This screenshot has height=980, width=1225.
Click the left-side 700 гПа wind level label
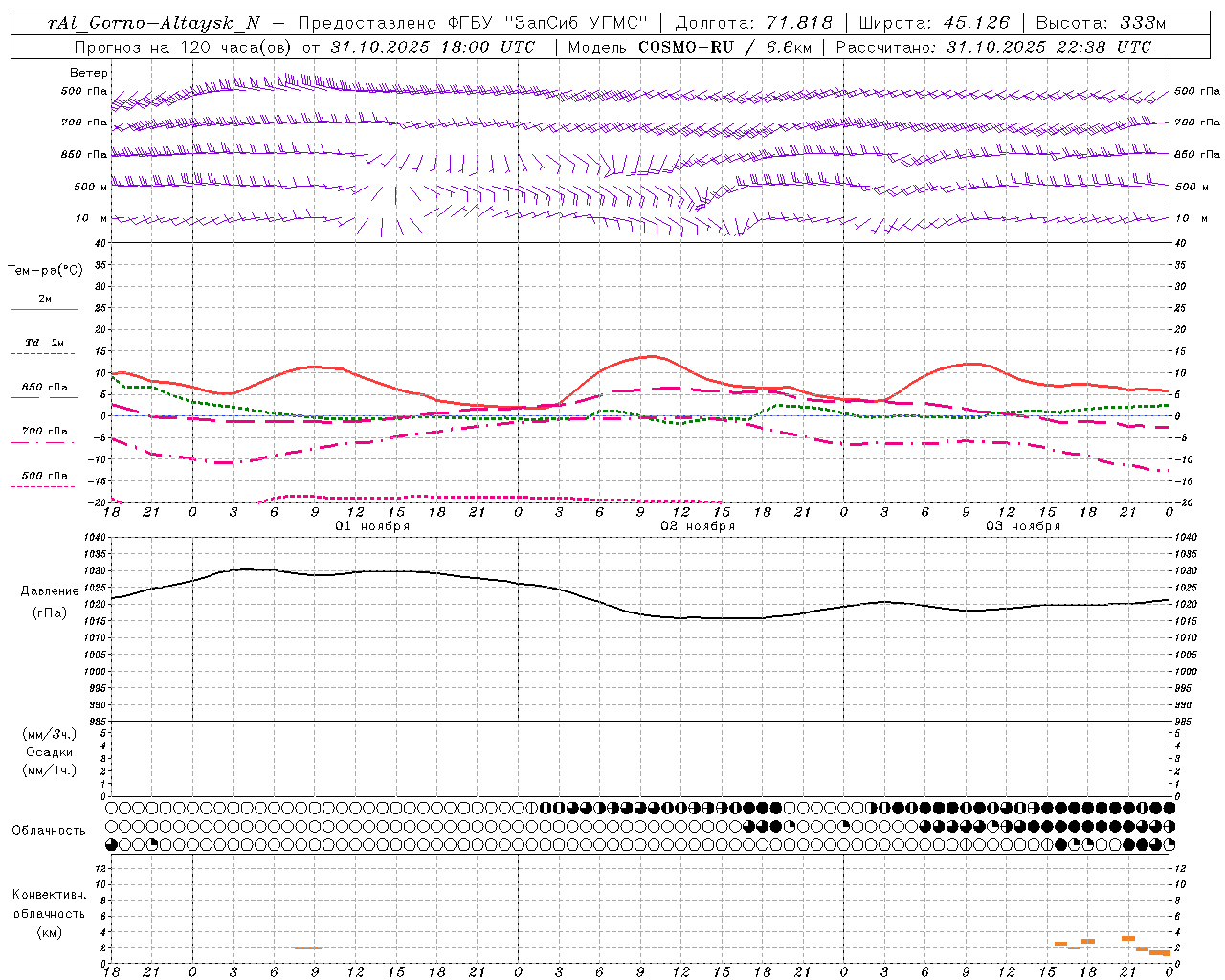84,122
